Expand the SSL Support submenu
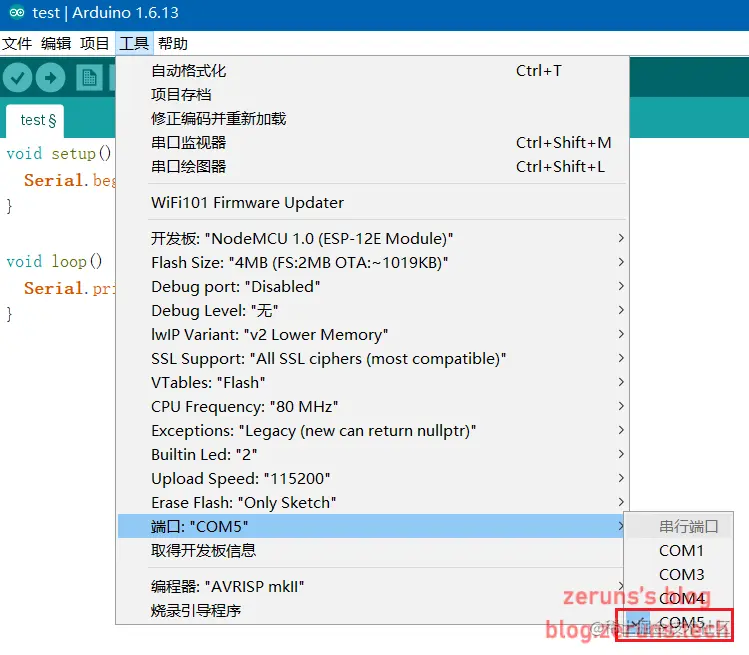The height and width of the screenshot is (655, 749). (372, 358)
